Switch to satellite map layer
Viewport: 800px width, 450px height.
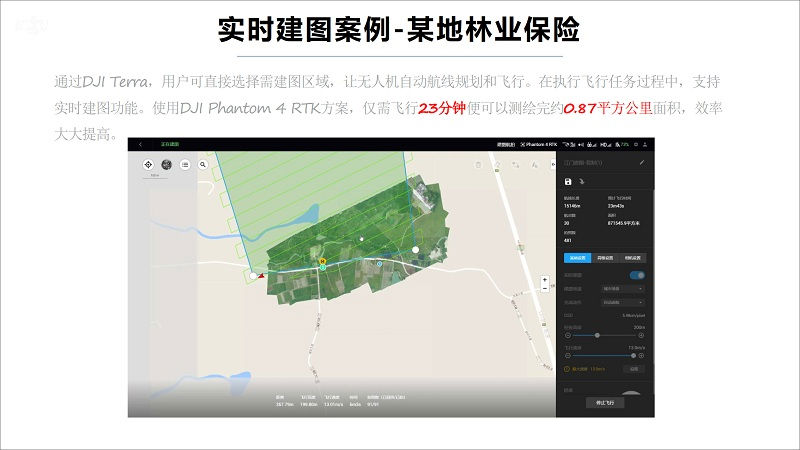167,163
